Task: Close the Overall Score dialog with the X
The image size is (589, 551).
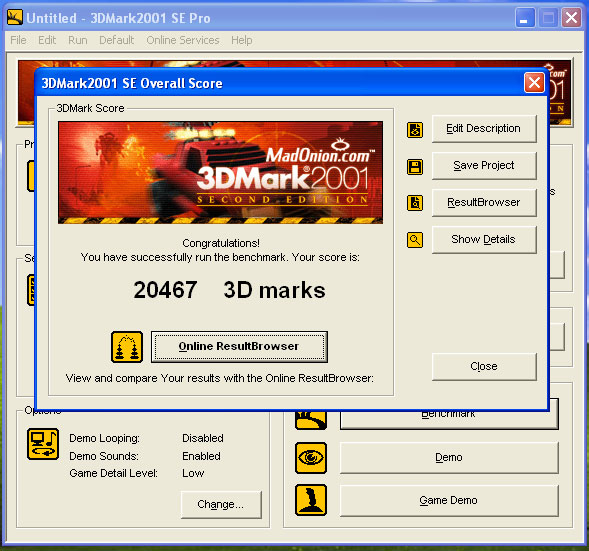Action: pos(534,83)
